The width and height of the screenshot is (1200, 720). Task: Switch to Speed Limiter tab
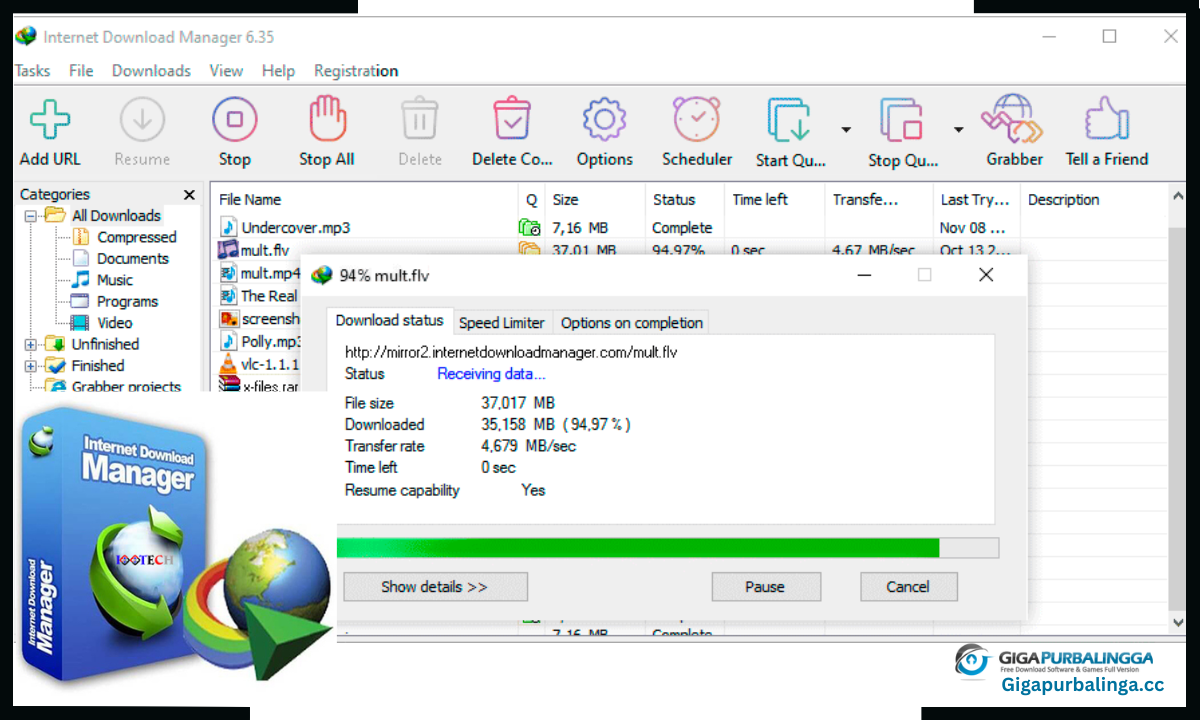click(502, 322)
